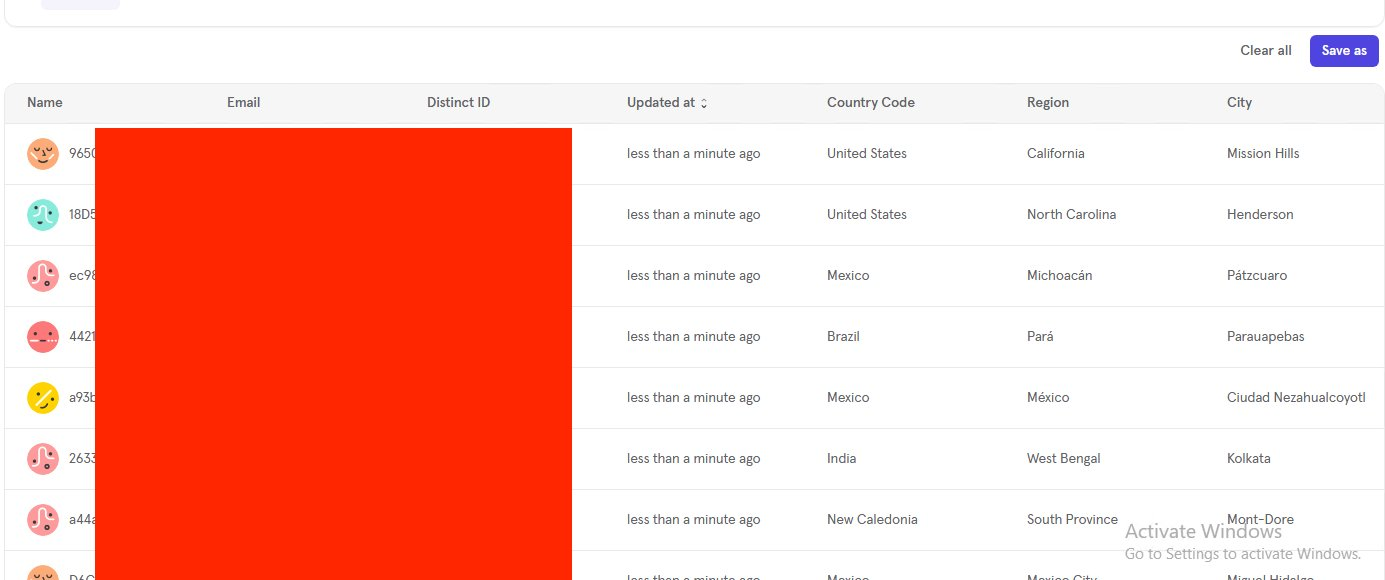Click the sort arrows next to Updated at

point(704,103)
